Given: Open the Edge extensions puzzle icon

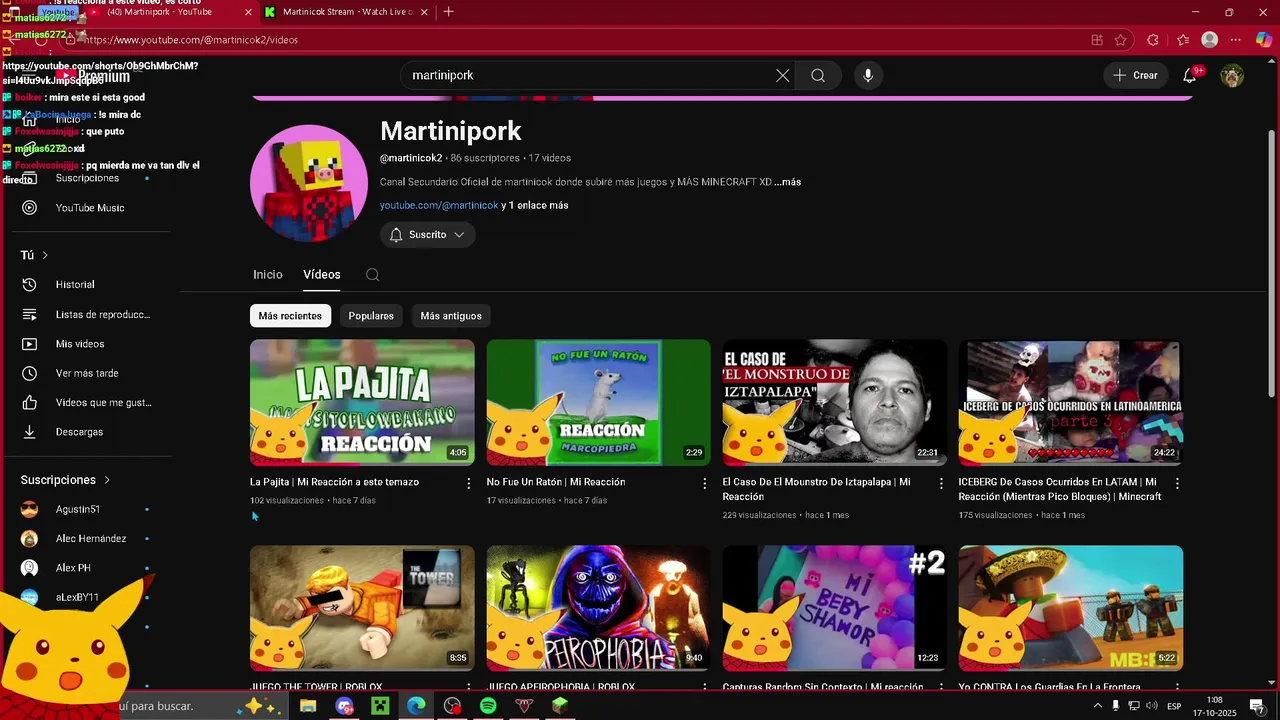Looking at the screenshot, I should (1152, 40).
